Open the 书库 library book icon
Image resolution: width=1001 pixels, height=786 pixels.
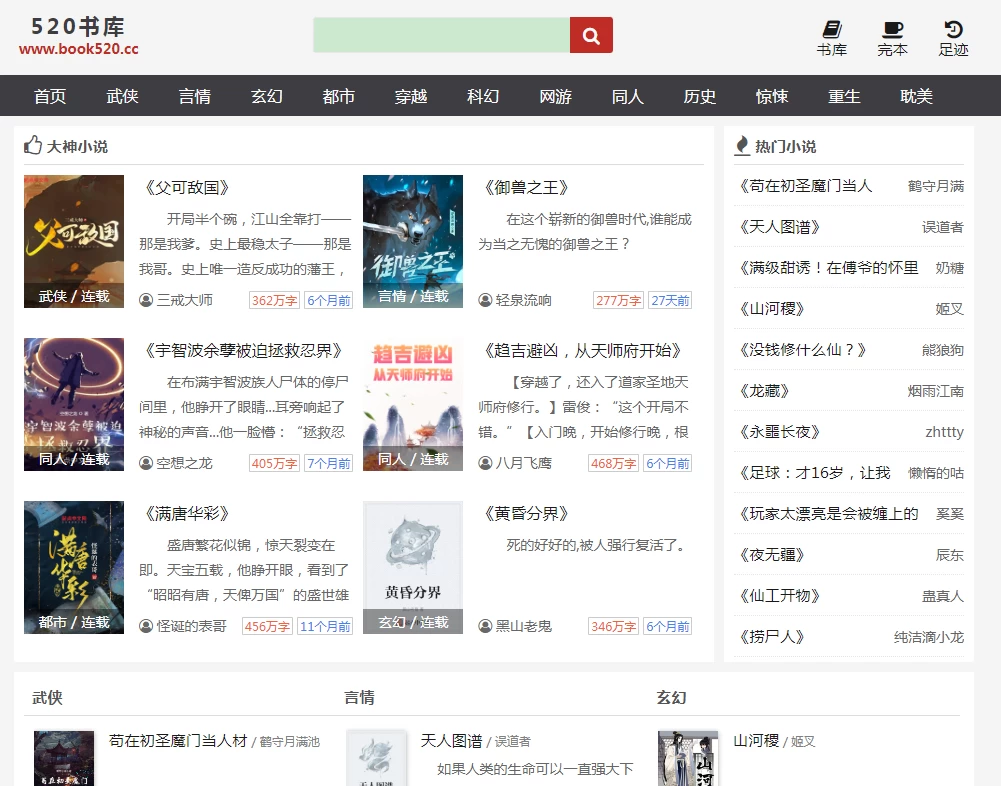(831, 32)
